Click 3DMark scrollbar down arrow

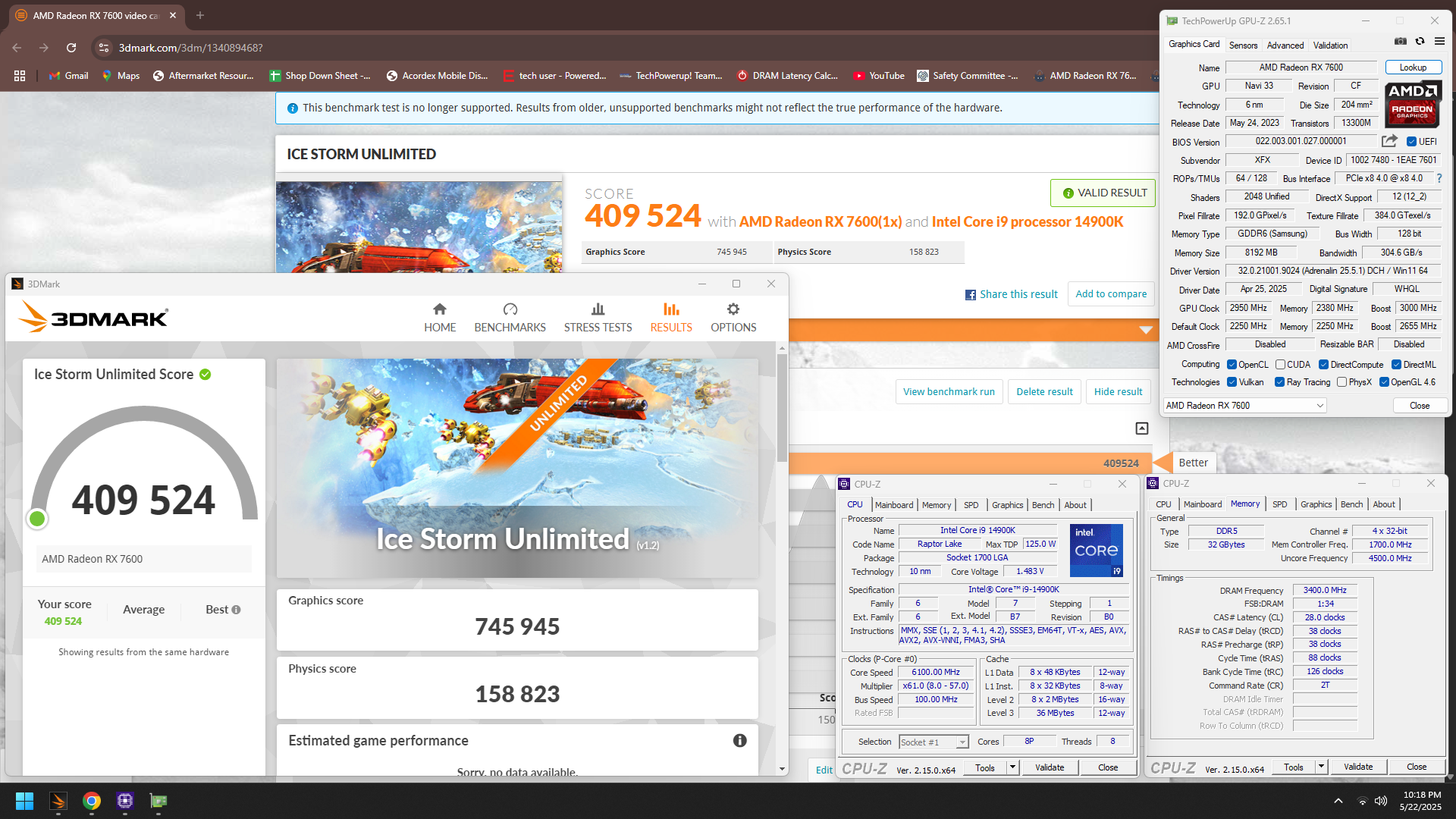(x=782, y=769)
